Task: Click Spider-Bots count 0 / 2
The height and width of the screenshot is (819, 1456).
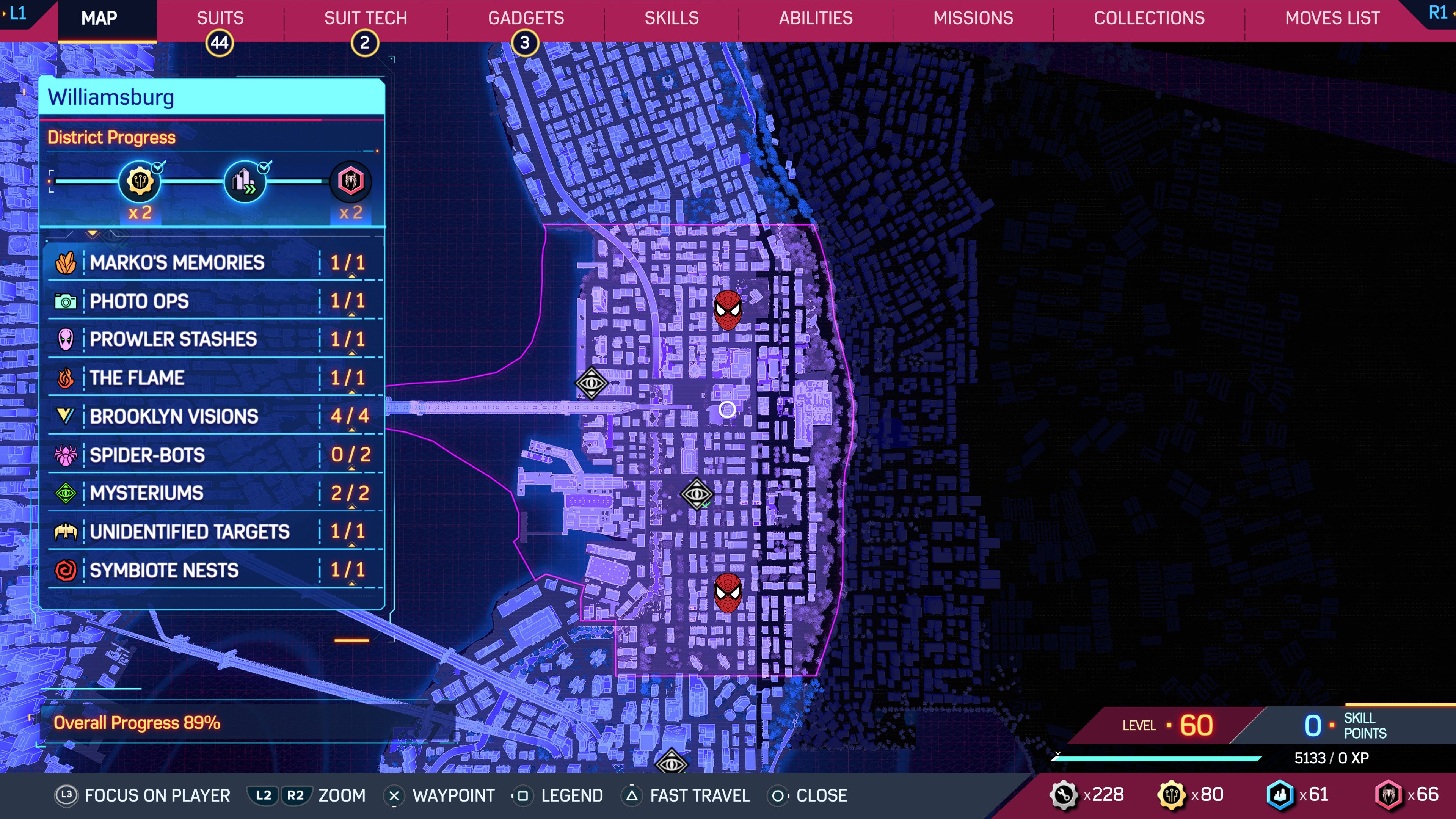Action: (x=350, y=455)
